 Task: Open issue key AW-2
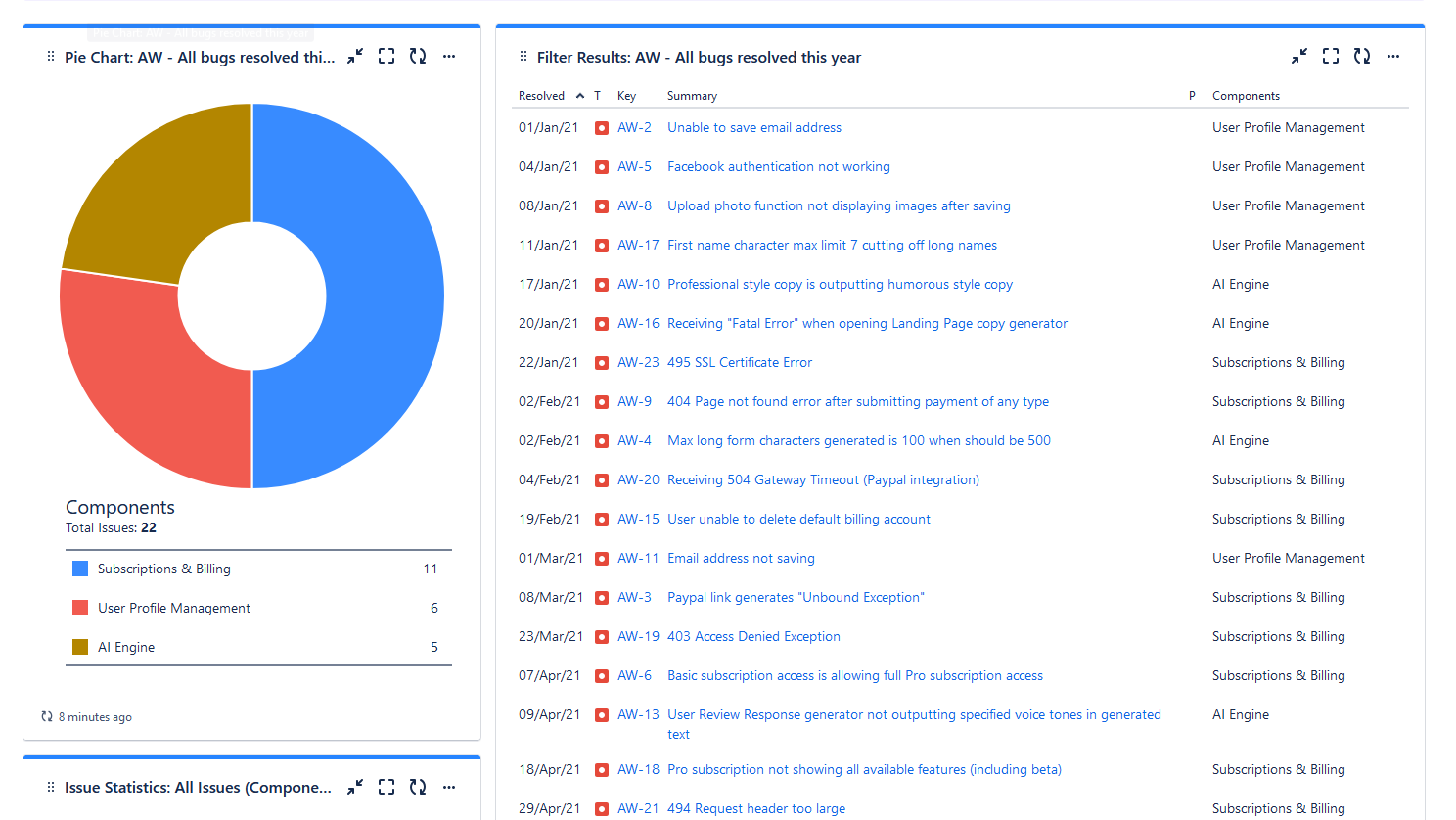634,127
